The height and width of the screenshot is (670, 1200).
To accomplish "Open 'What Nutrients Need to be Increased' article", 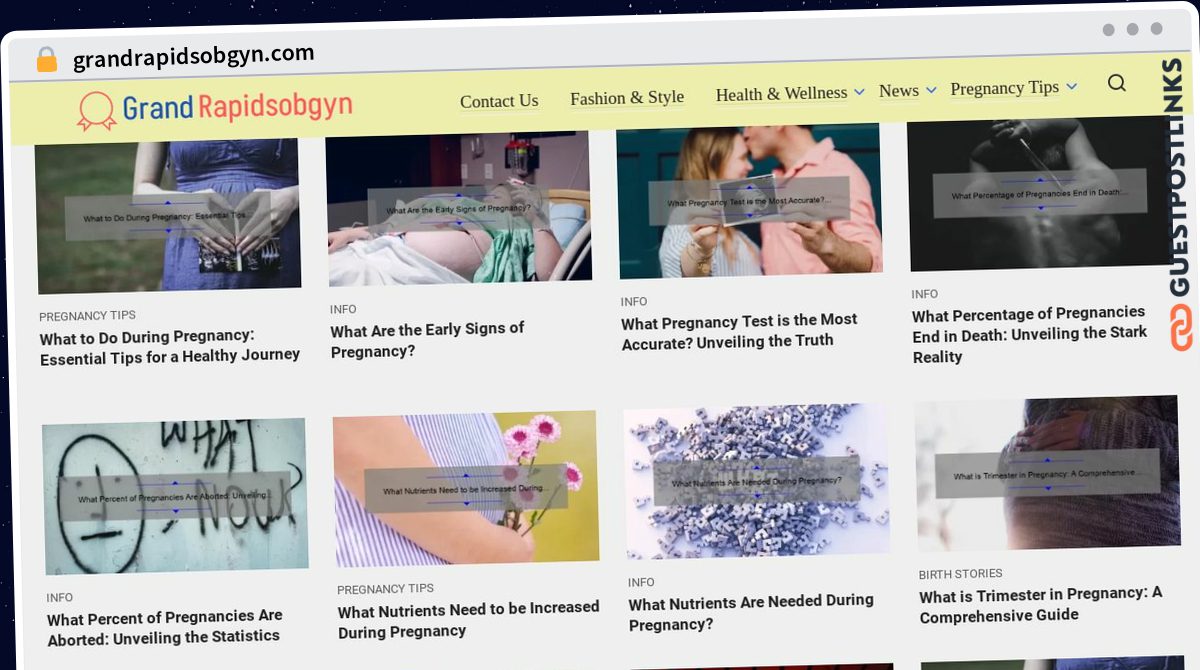I will click(468, 619).
